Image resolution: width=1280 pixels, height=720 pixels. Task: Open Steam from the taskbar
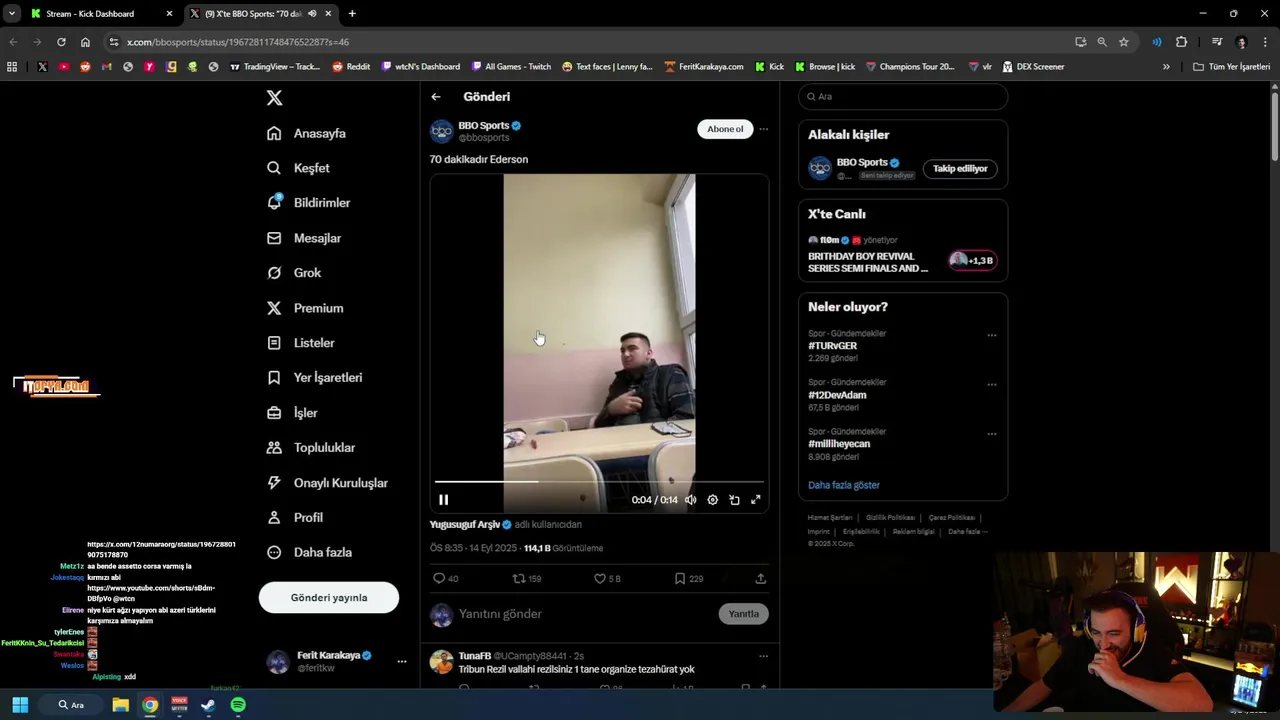pyautogui.click(x=208, y=705)
